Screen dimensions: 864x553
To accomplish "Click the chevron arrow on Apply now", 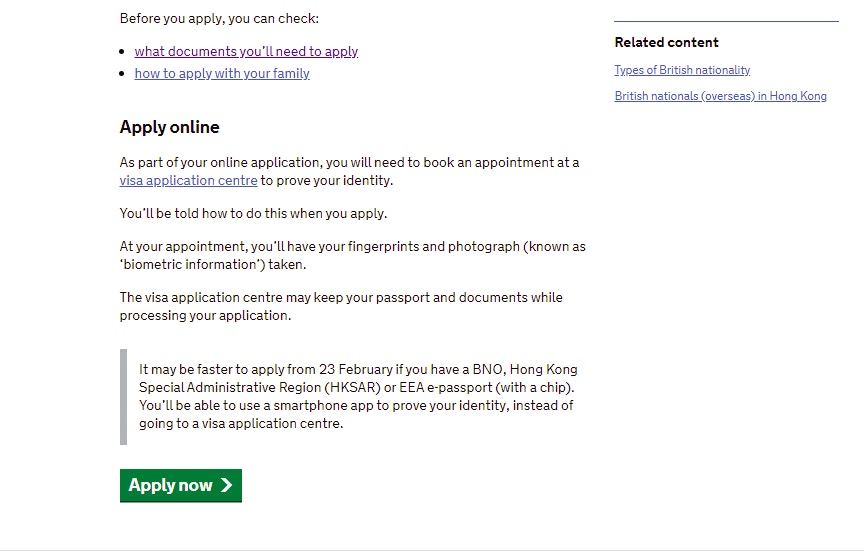I will pyautogui.click(x=226, y=485).
